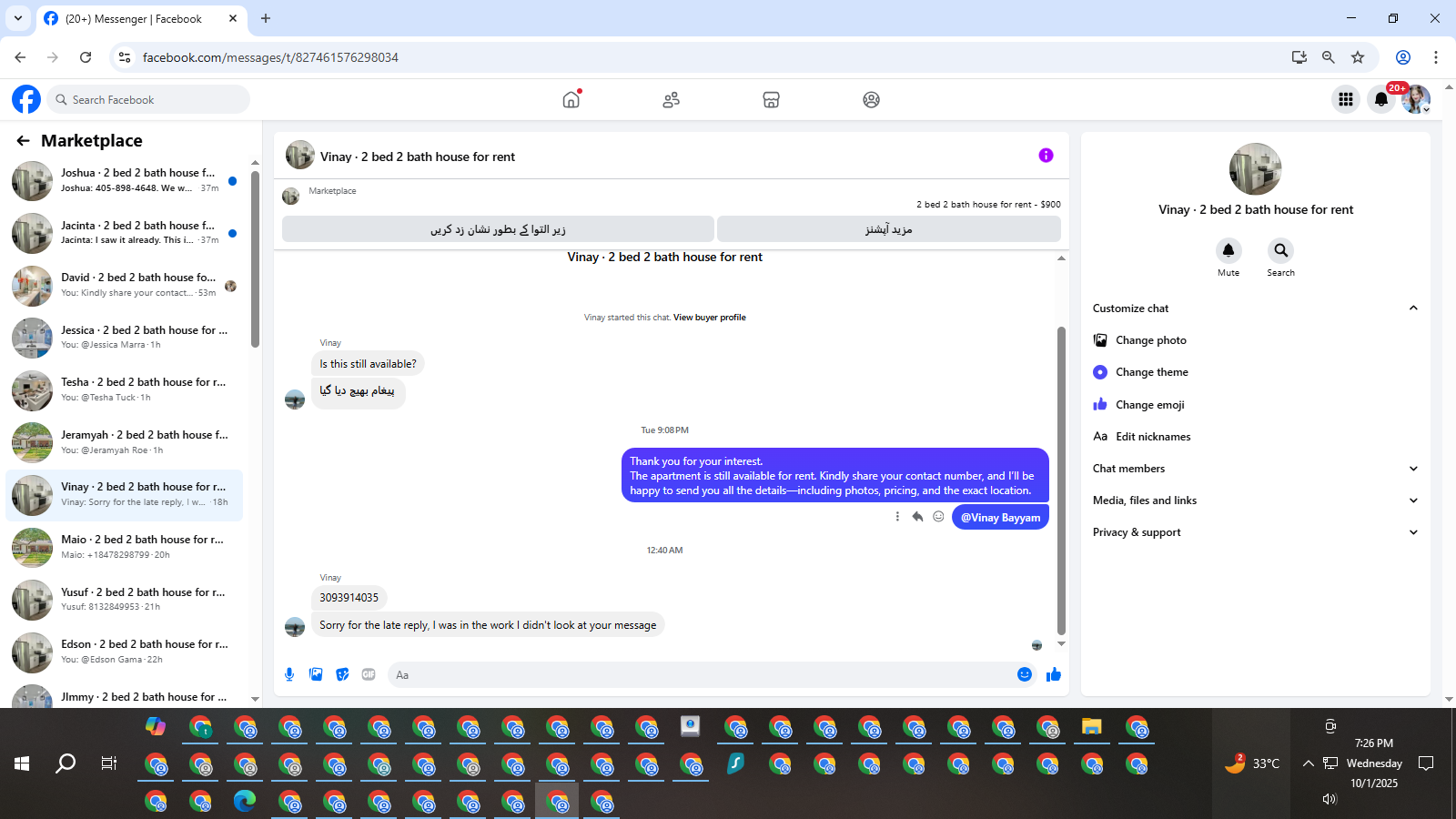Image resolution: width=1456 pixels, height=819 pixels.
Task: Click the browser address bar URL
Action: click(270, 57)
